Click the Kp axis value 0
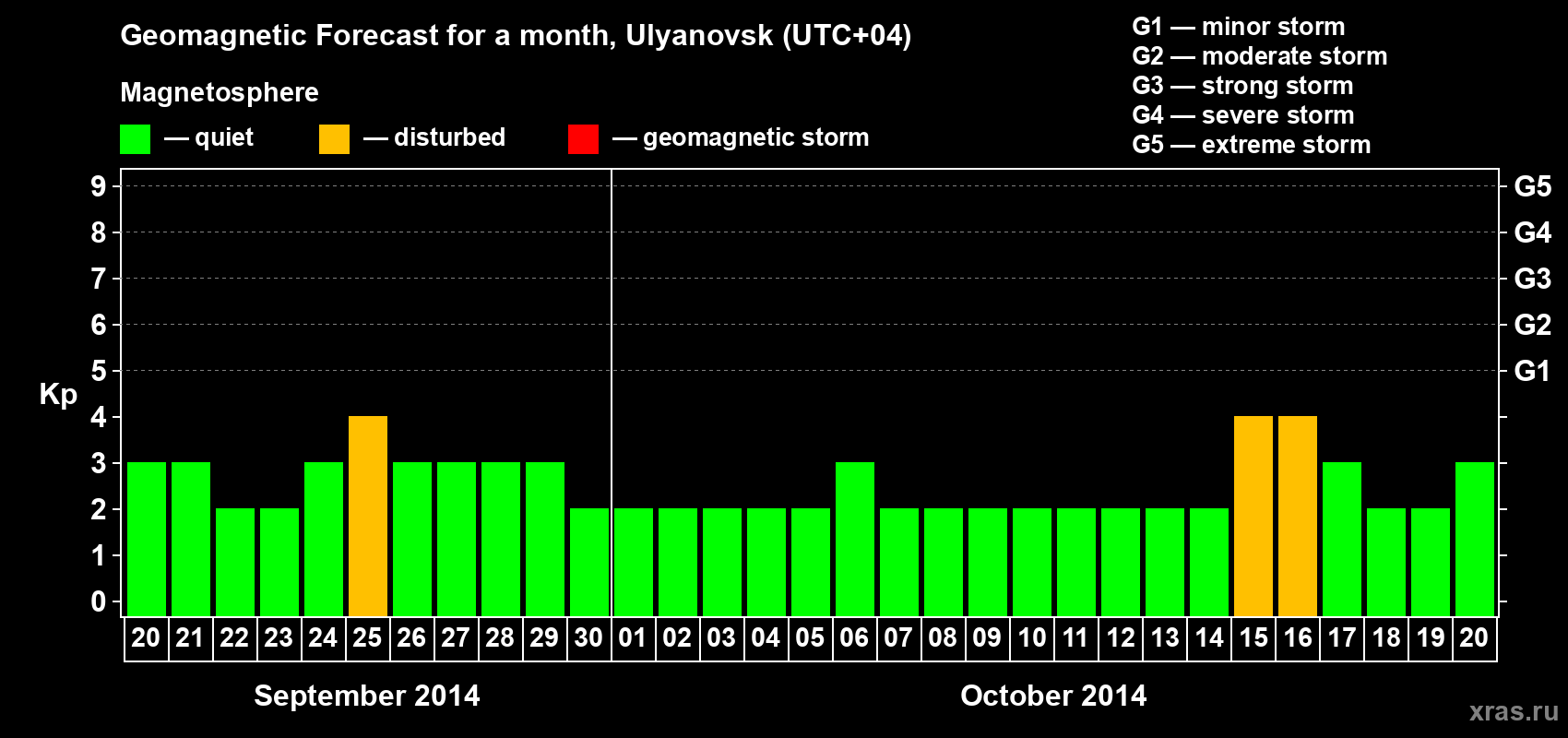 (x=99, y=601)
